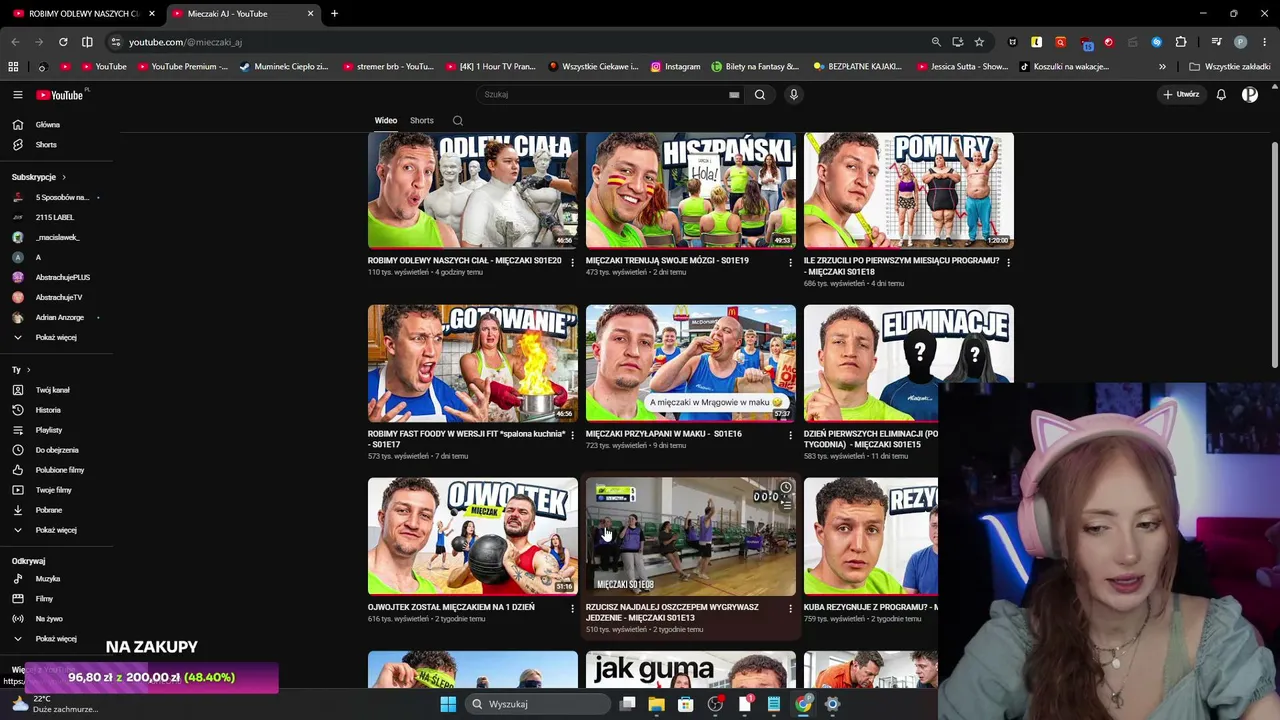Select the Wideo channel tab
This screenshot has width=1280, height=720.
(x=386, y=121)
